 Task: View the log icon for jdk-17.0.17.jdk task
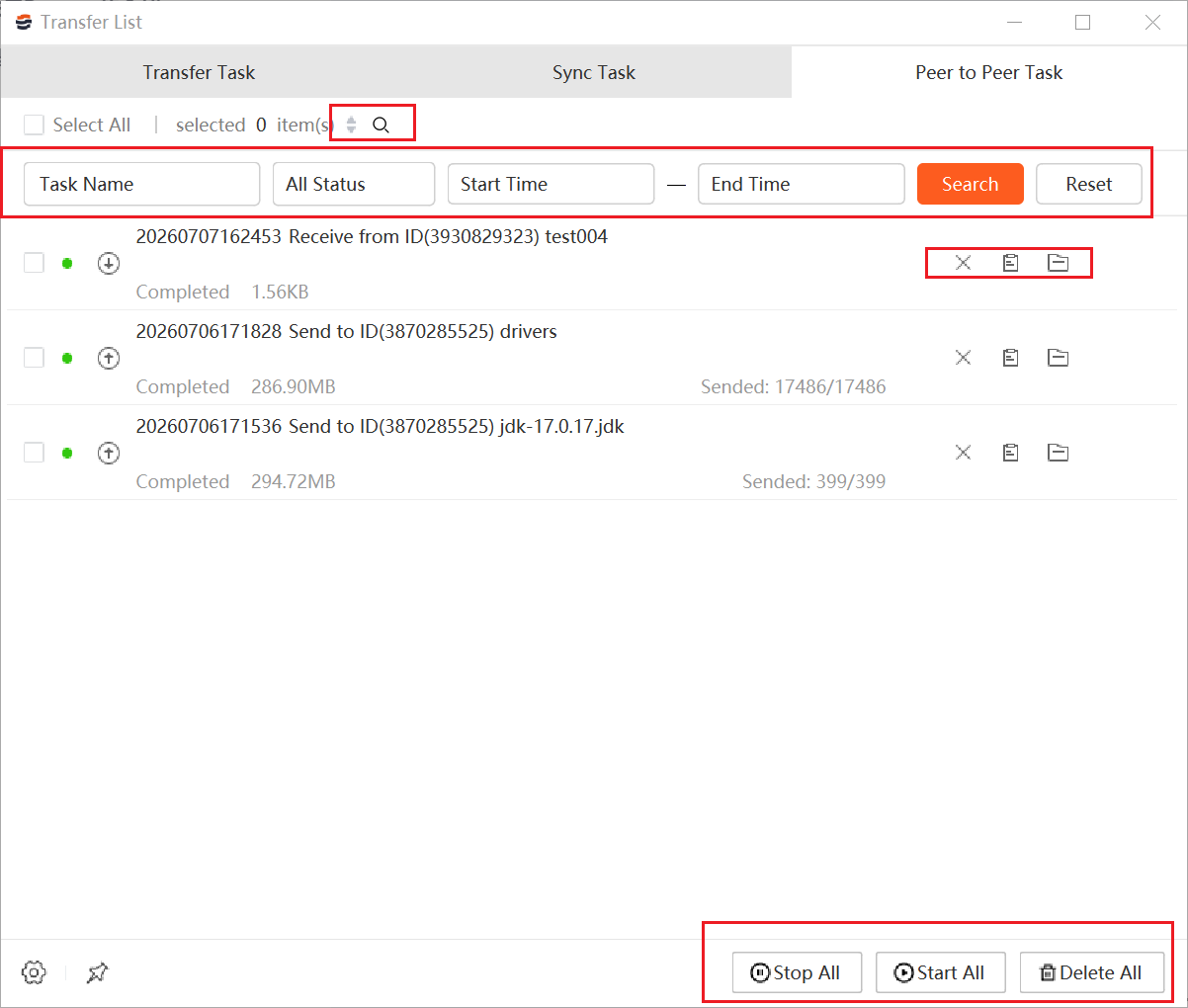click(1010, 453)
